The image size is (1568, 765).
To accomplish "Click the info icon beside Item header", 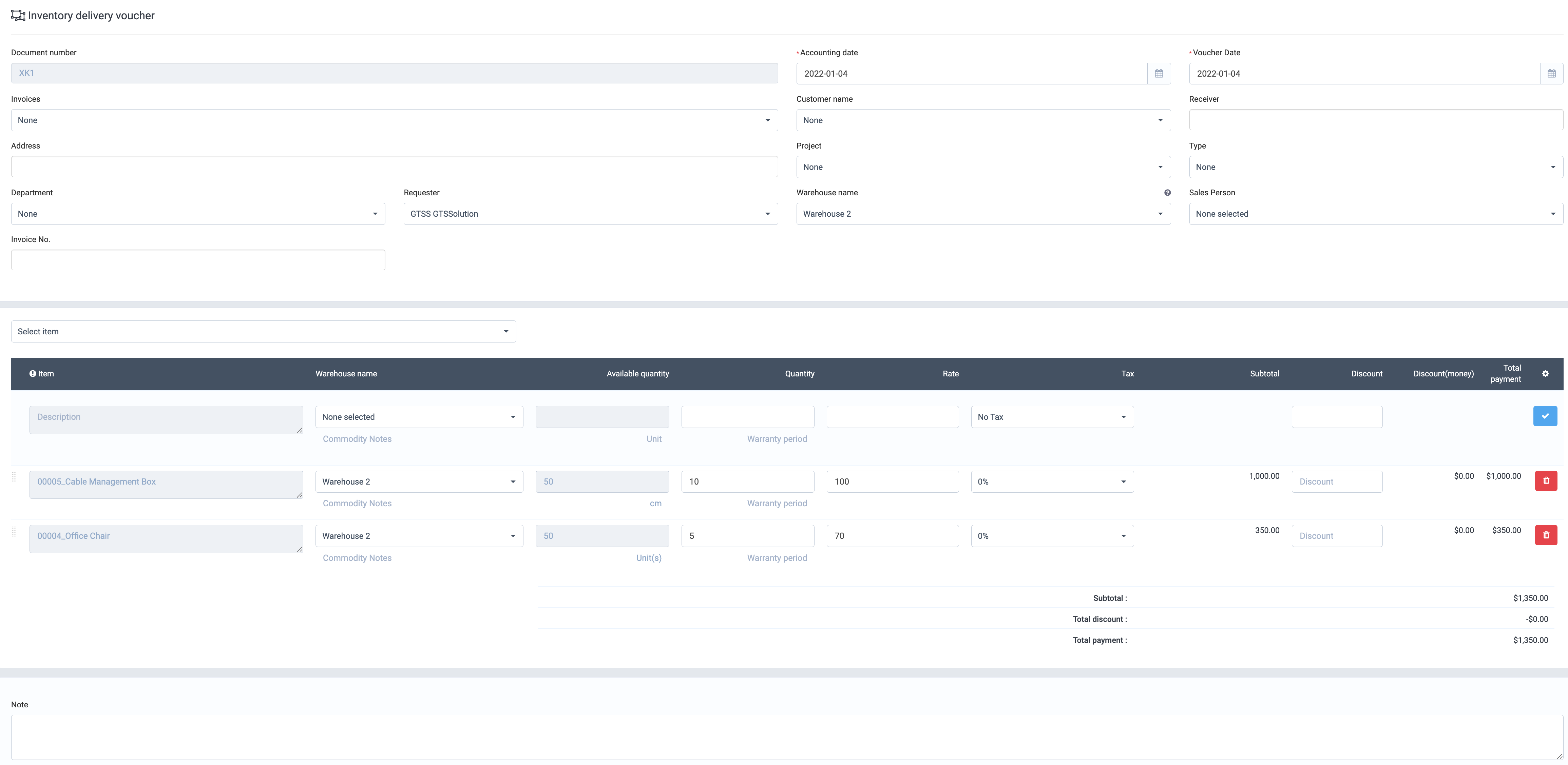I will click(33, 374).
